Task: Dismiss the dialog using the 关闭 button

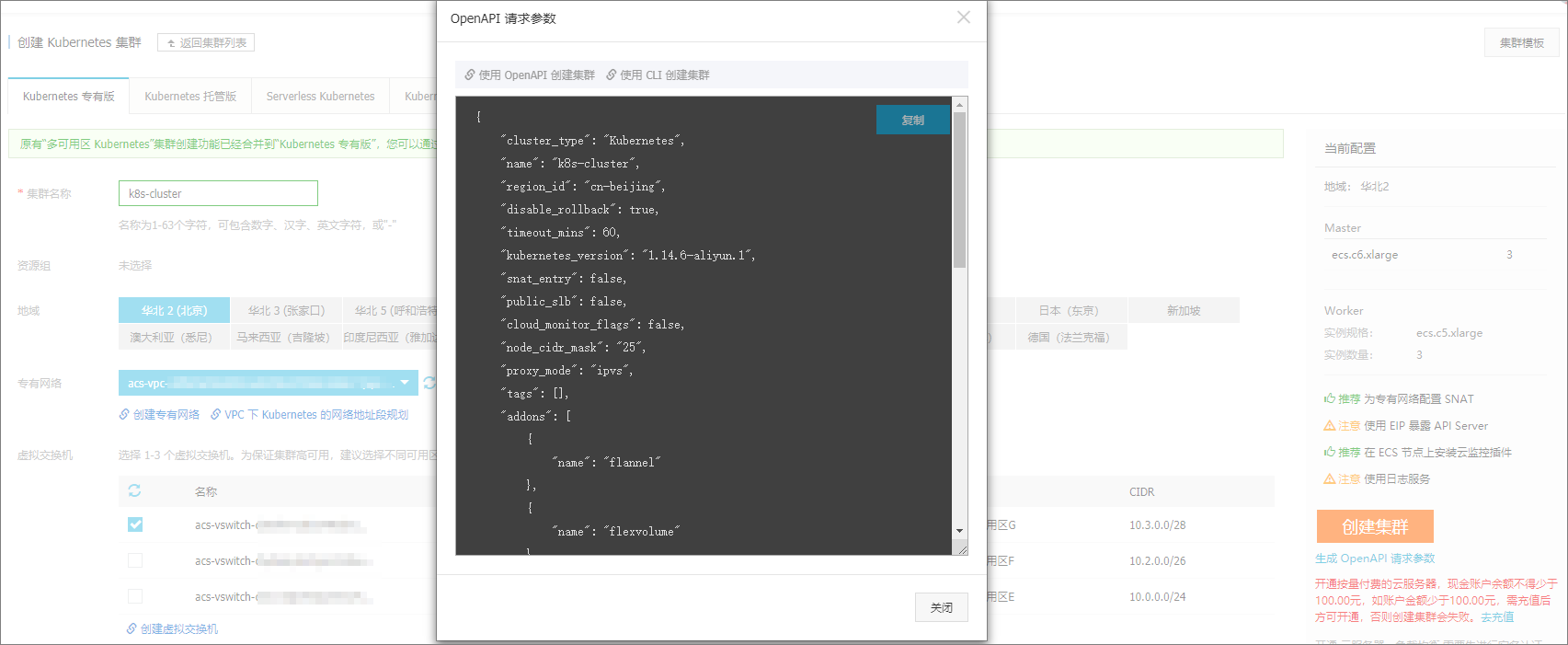Action: click(x=941, y=607)
